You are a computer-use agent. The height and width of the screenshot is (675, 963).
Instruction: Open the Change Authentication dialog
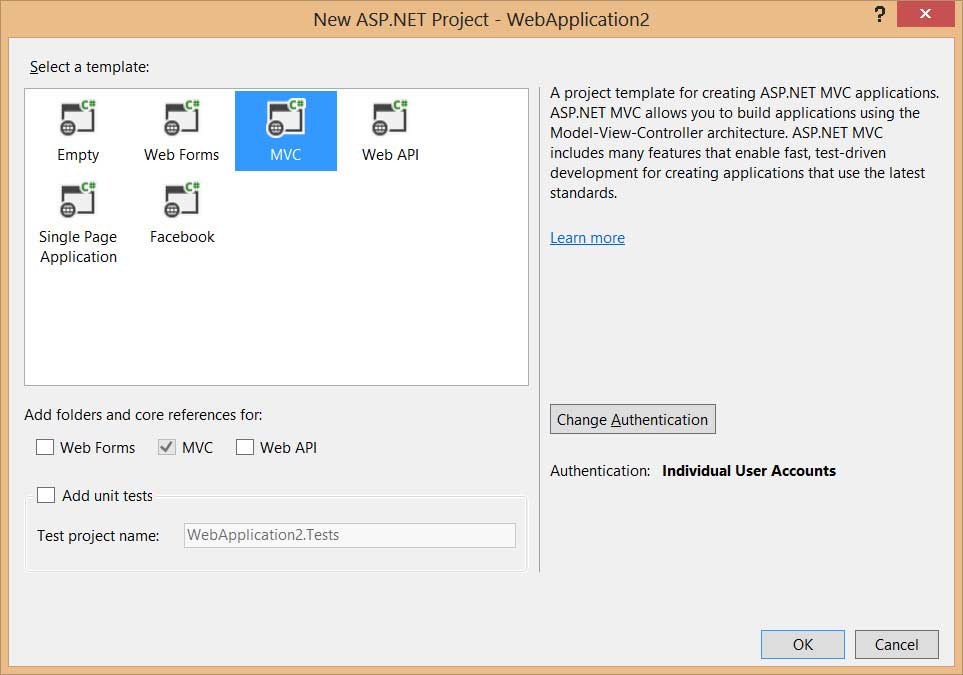(633, 419)
